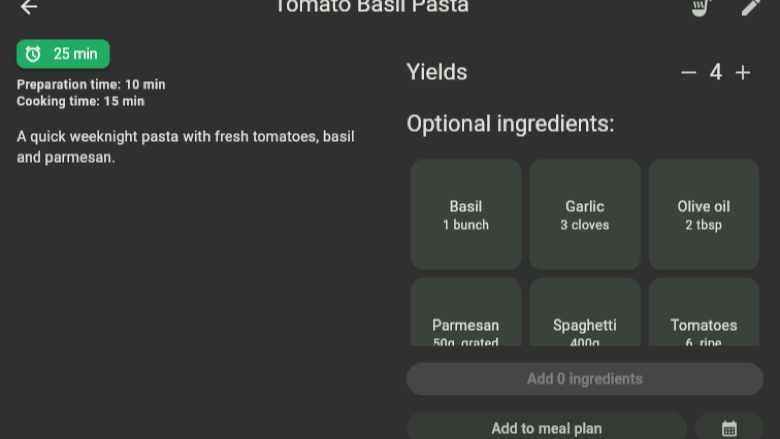The height and width of the screenshot is (439, 780).
Task: Click the recipe description text
Action: point(186,147)
